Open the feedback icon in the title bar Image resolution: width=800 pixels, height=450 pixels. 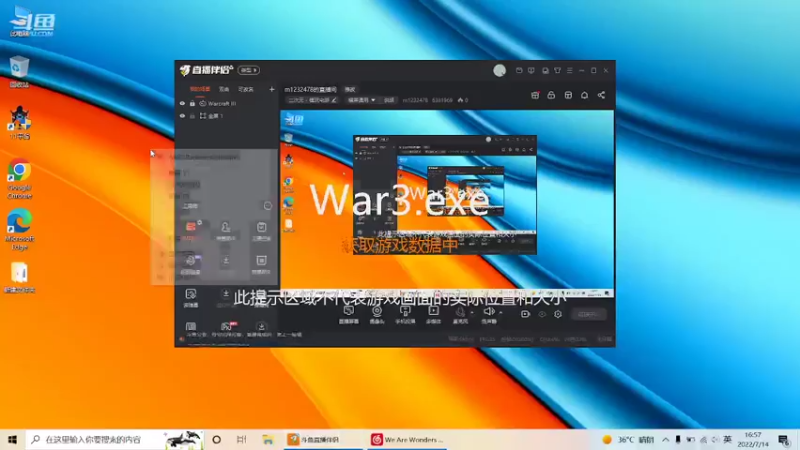pyautogui.click(x=531, y=70)
